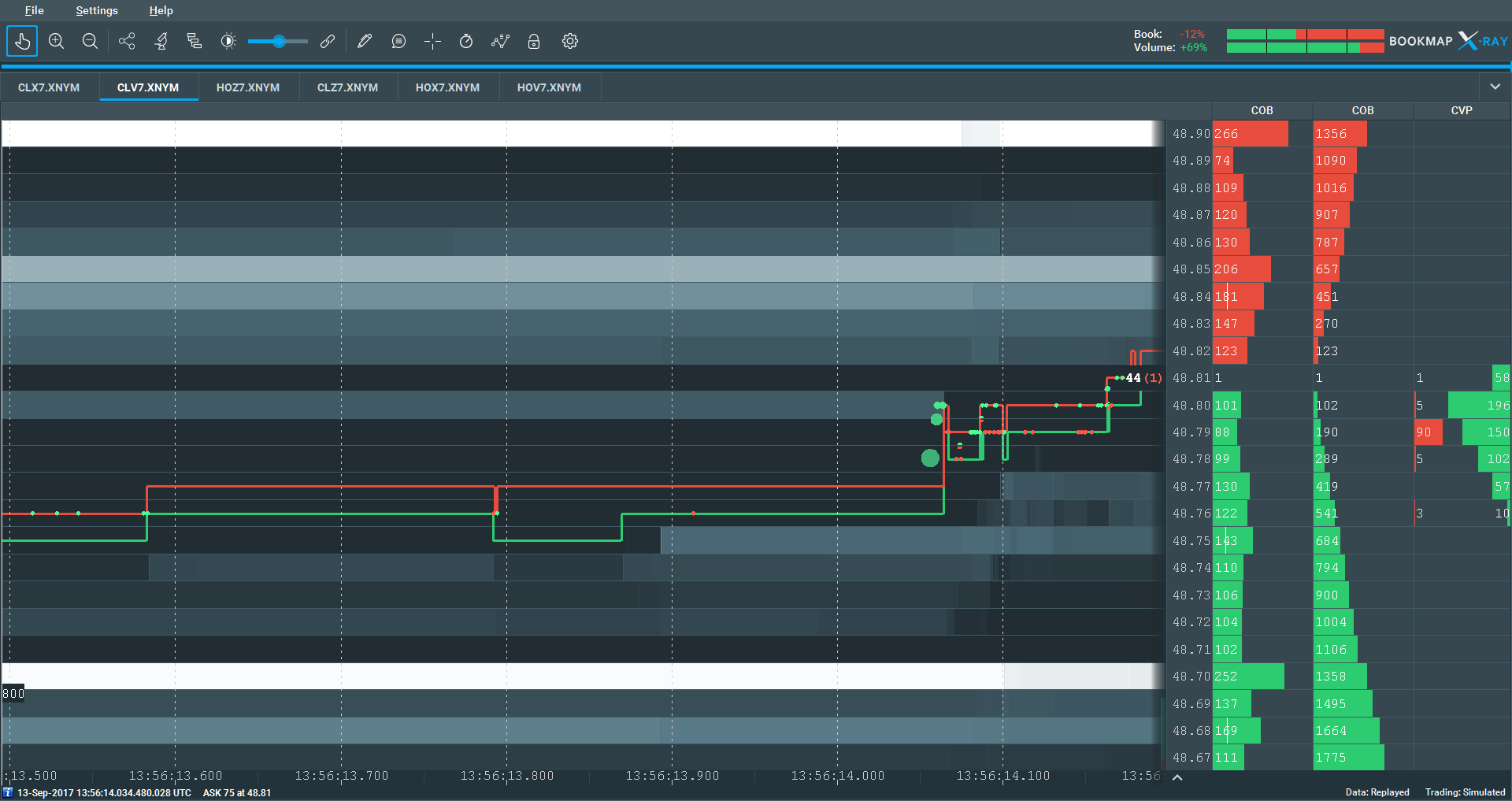Screen dimensions: 1512x801
Task: Toggle the contrast brightness icon
Action: [228, 41]
